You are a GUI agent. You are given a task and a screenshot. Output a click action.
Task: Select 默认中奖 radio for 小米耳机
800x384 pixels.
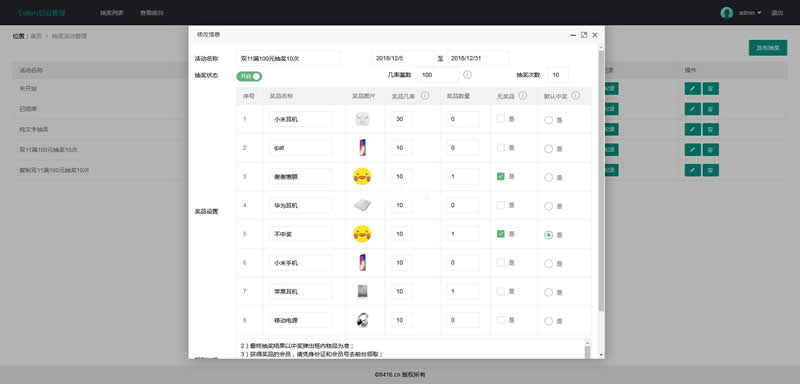click(548, 120)
